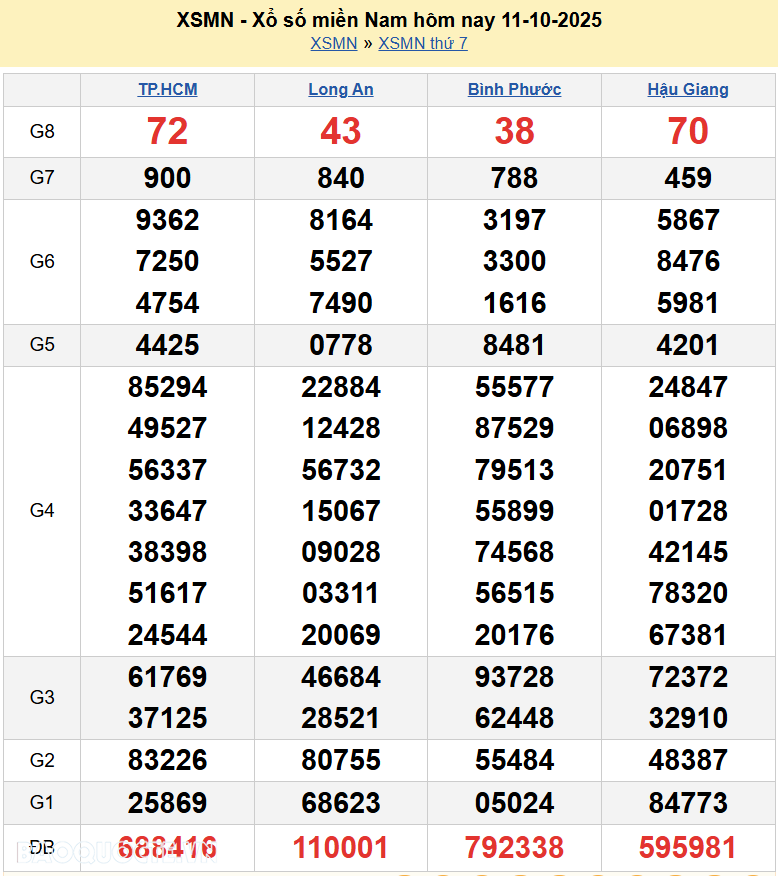
Task: Select the Hậu Giang header link
Action: [x=688, y=89]
